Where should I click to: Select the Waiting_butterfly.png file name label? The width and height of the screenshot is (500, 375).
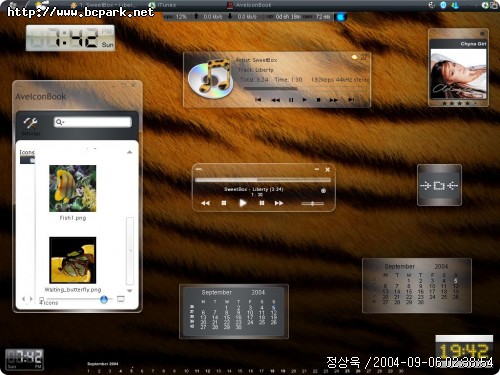pos(73,290)
